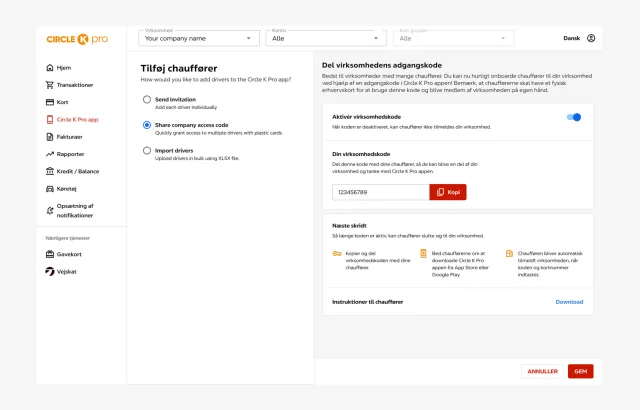Open the Kort sidebar item
This screenshot has height=410, width=640.
[62, 102]
